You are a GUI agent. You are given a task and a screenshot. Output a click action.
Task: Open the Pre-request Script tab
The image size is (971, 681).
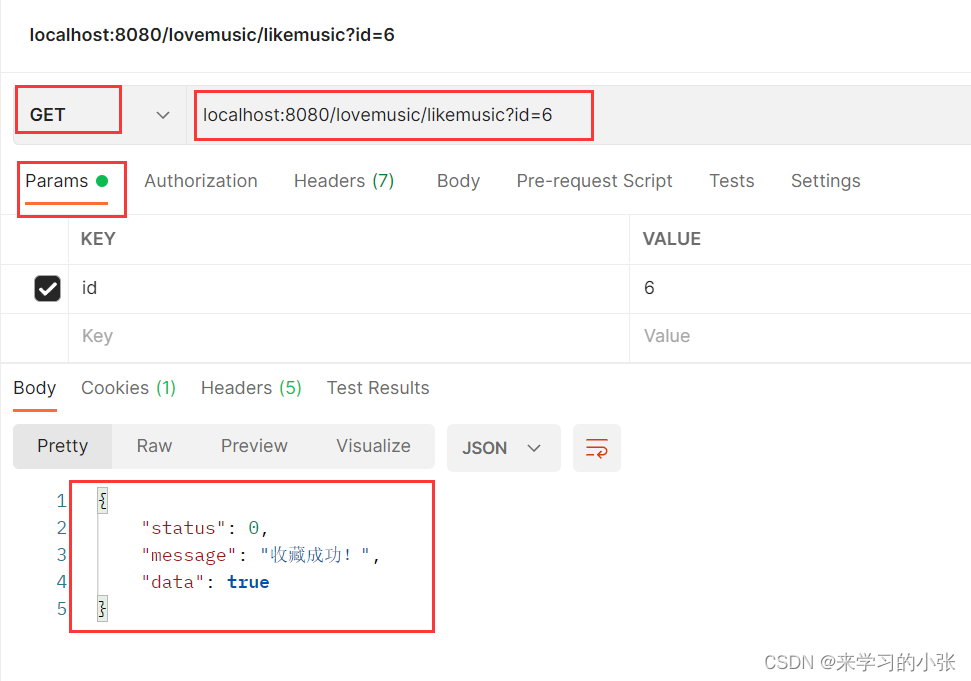[594, 181]
